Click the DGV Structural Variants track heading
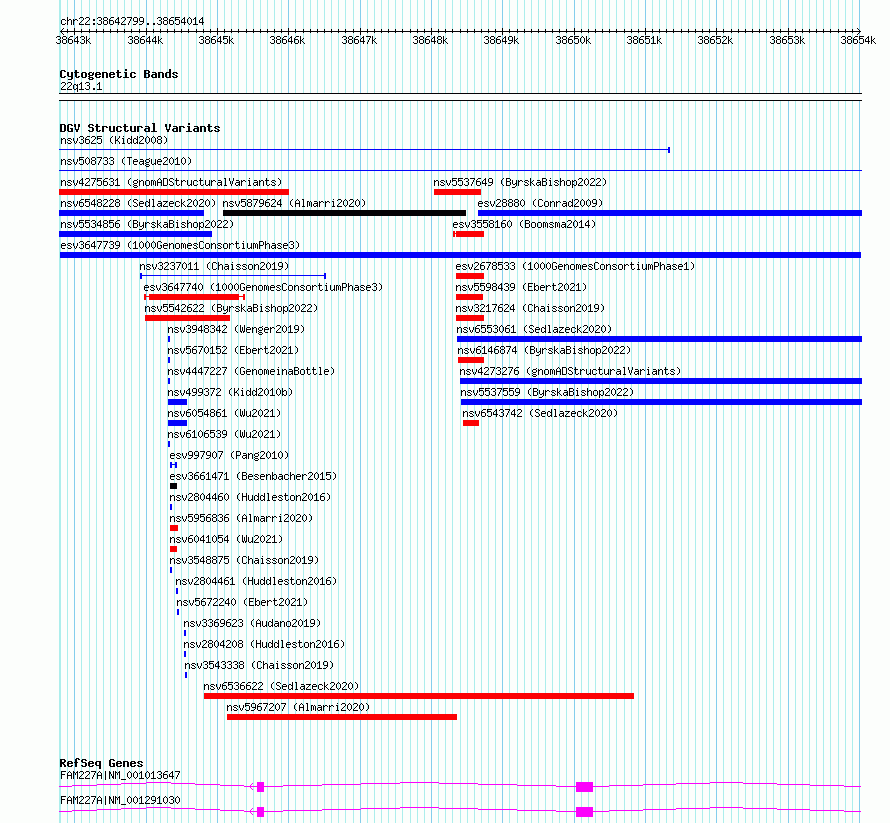This screenshot has height=823, width=890. coord(140,128)
